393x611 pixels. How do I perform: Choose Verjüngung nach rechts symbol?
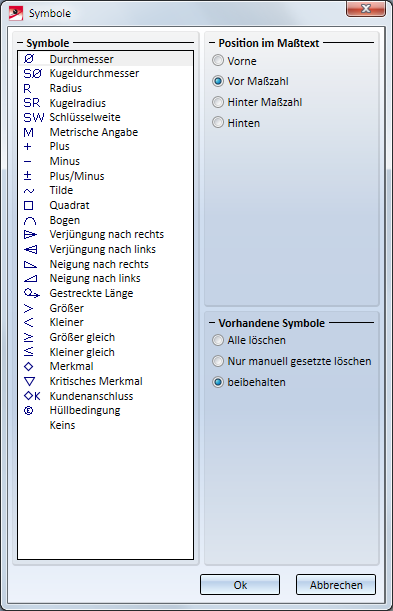(105, 235)
